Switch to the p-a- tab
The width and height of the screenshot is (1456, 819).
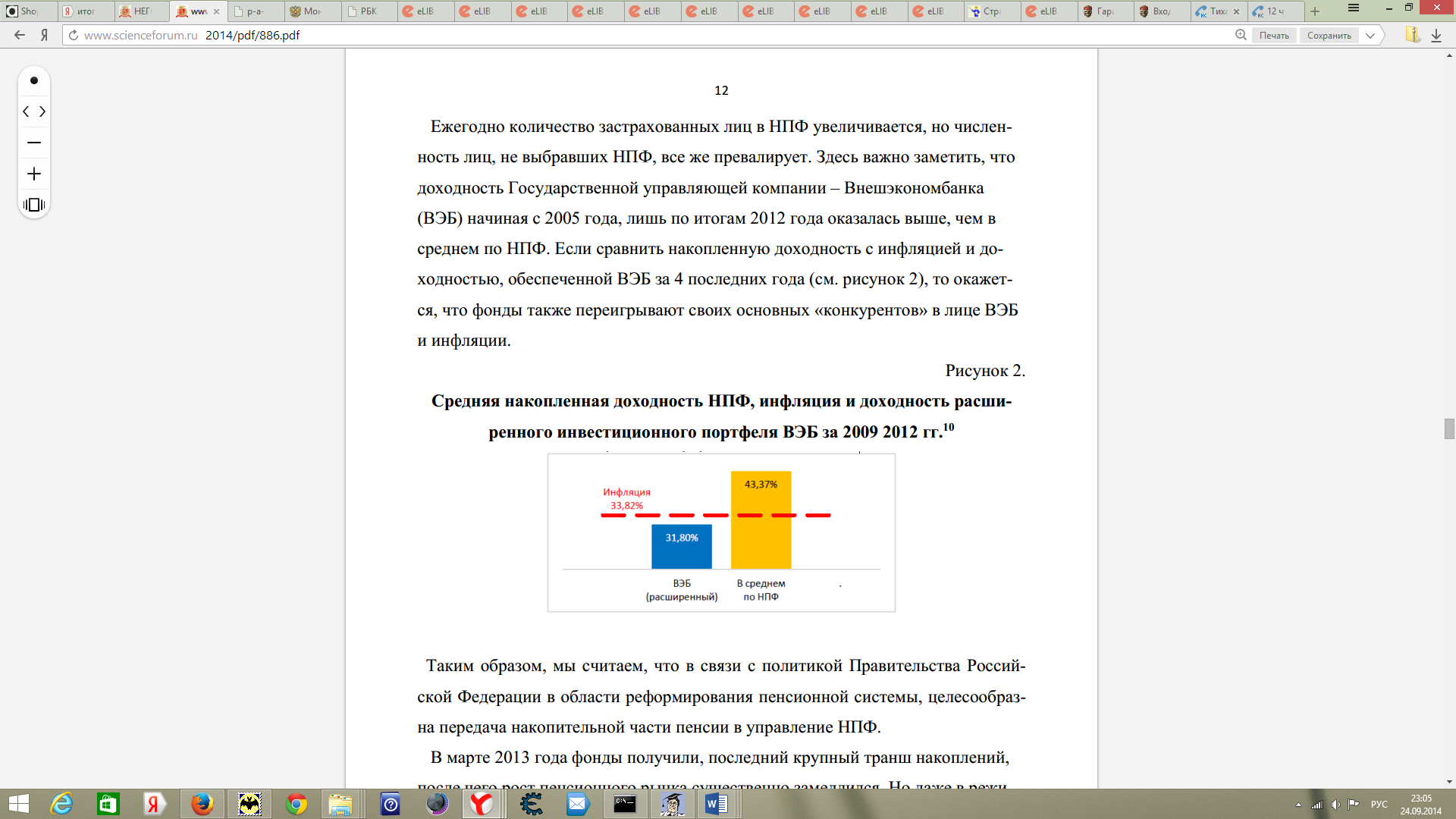[256, 11]
